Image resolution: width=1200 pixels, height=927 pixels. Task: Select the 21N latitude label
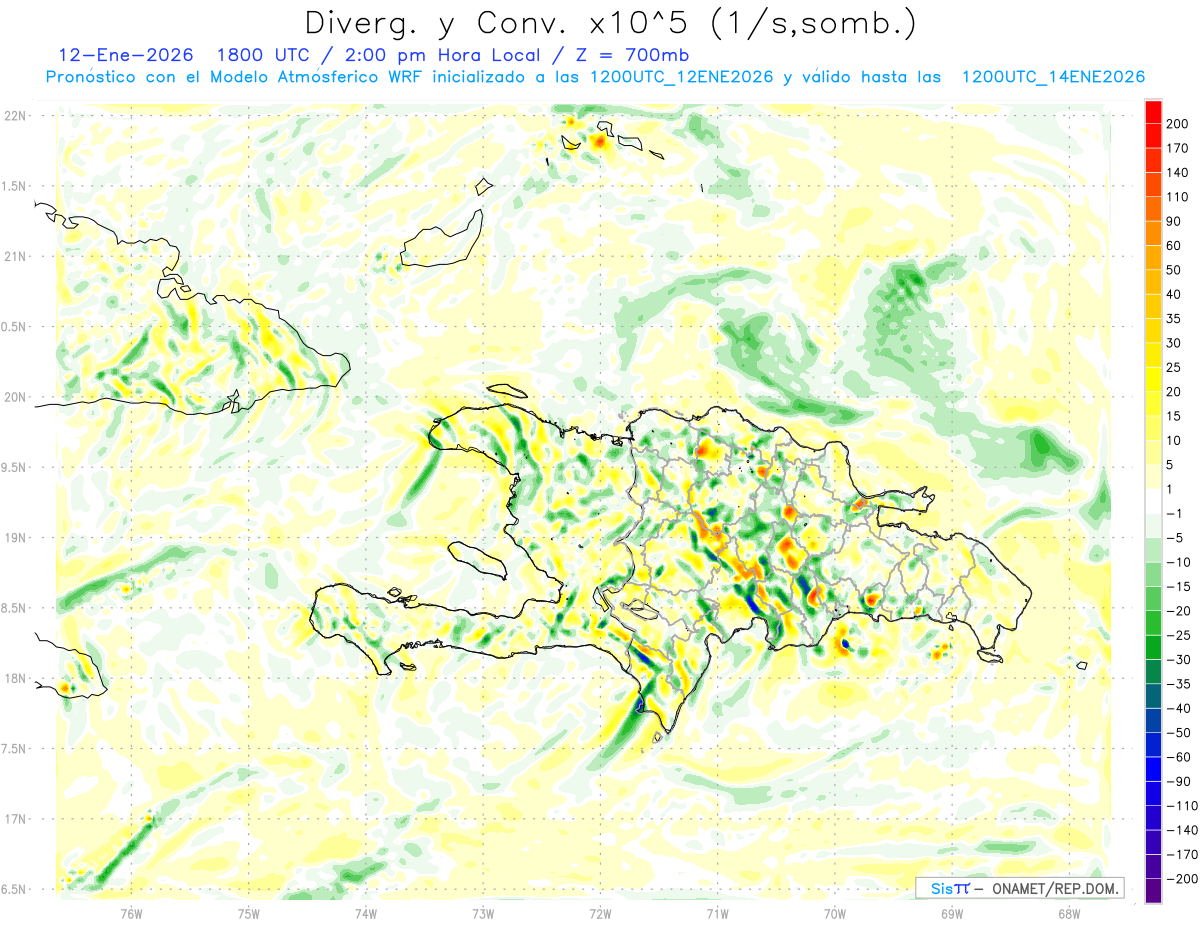(16, 256)
